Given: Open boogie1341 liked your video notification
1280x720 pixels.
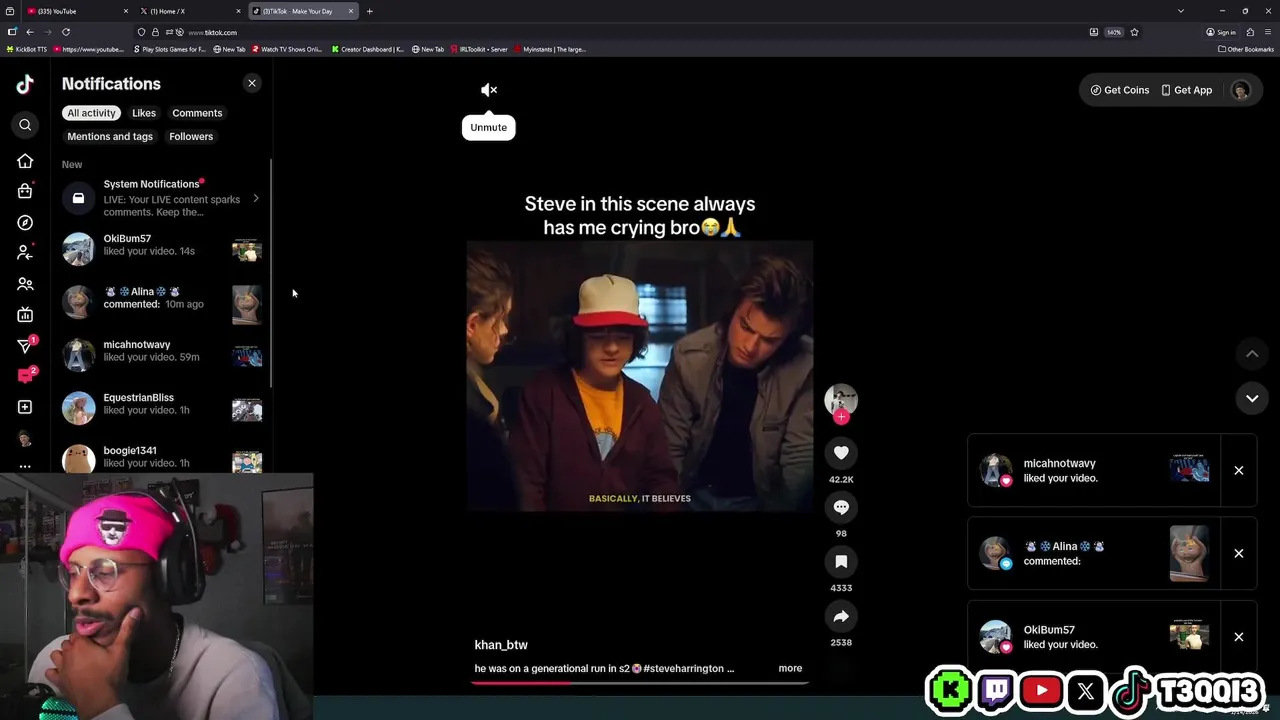Looking at the screenshot, I should click(162, 458).
